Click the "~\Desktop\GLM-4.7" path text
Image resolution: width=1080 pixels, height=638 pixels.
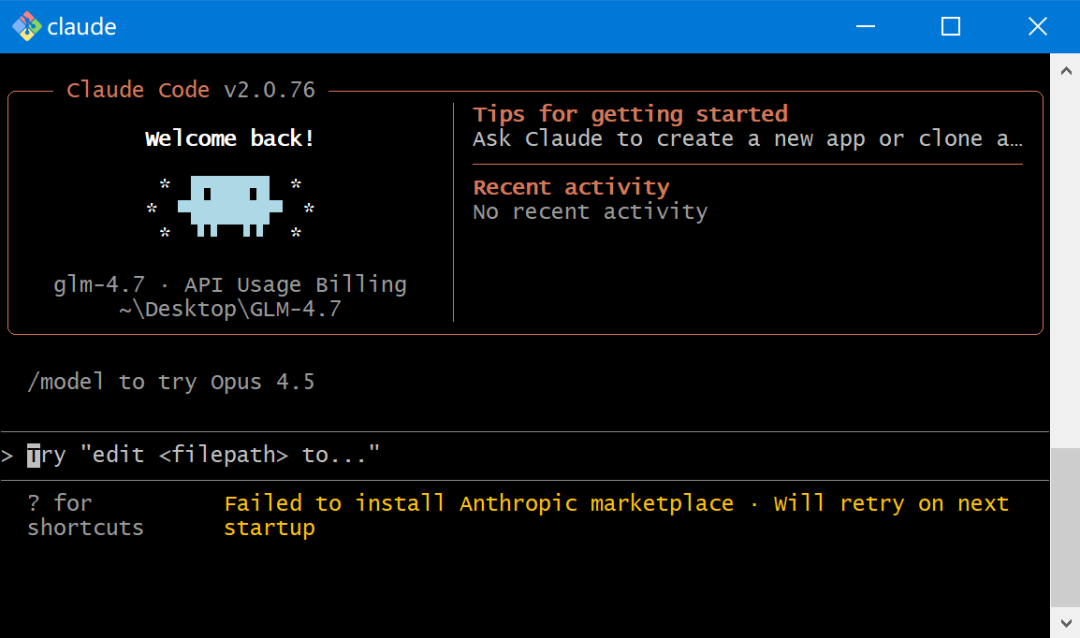pyautogui.click(x=230, y=309)
